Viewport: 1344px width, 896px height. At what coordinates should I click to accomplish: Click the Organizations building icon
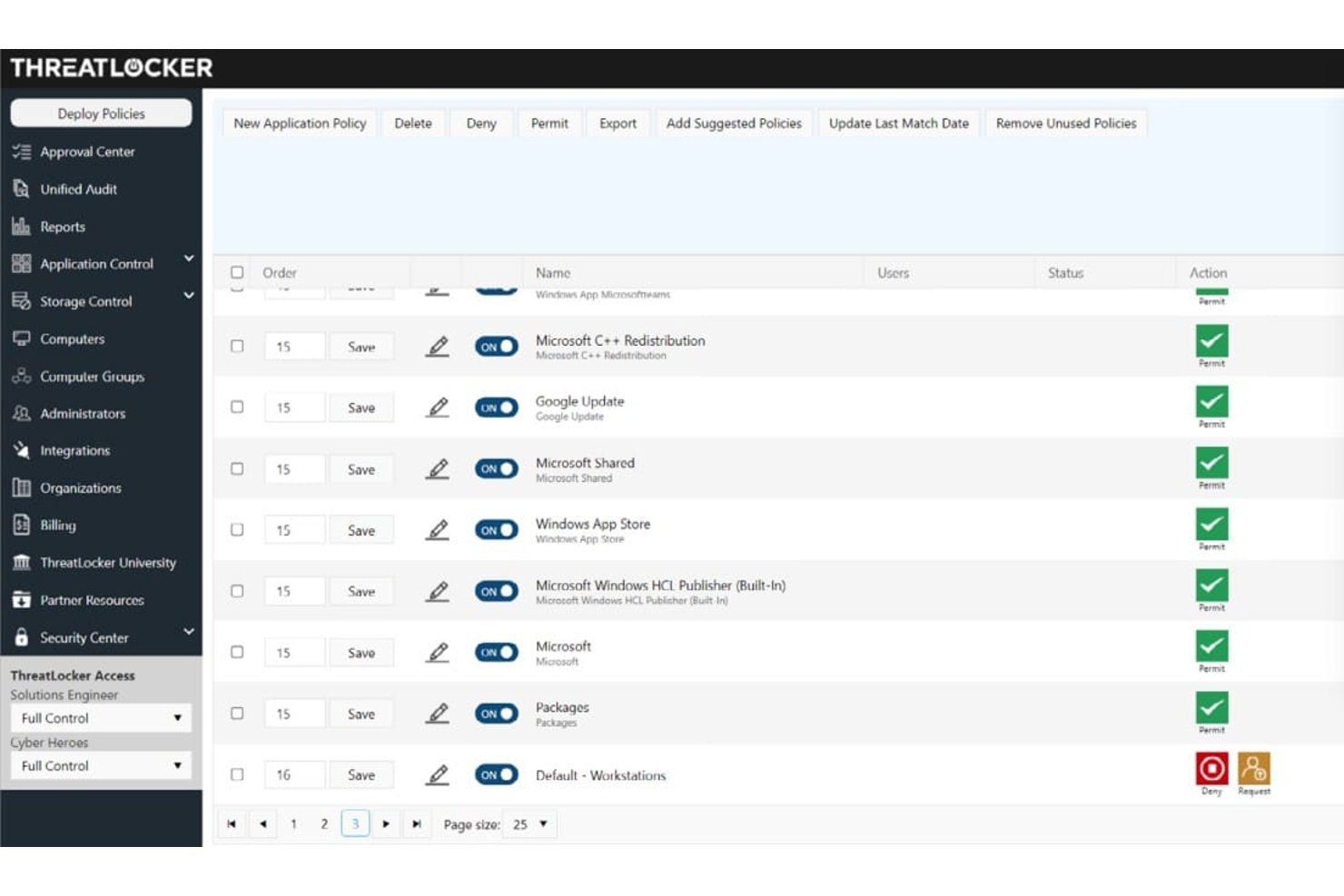(22, 487)
